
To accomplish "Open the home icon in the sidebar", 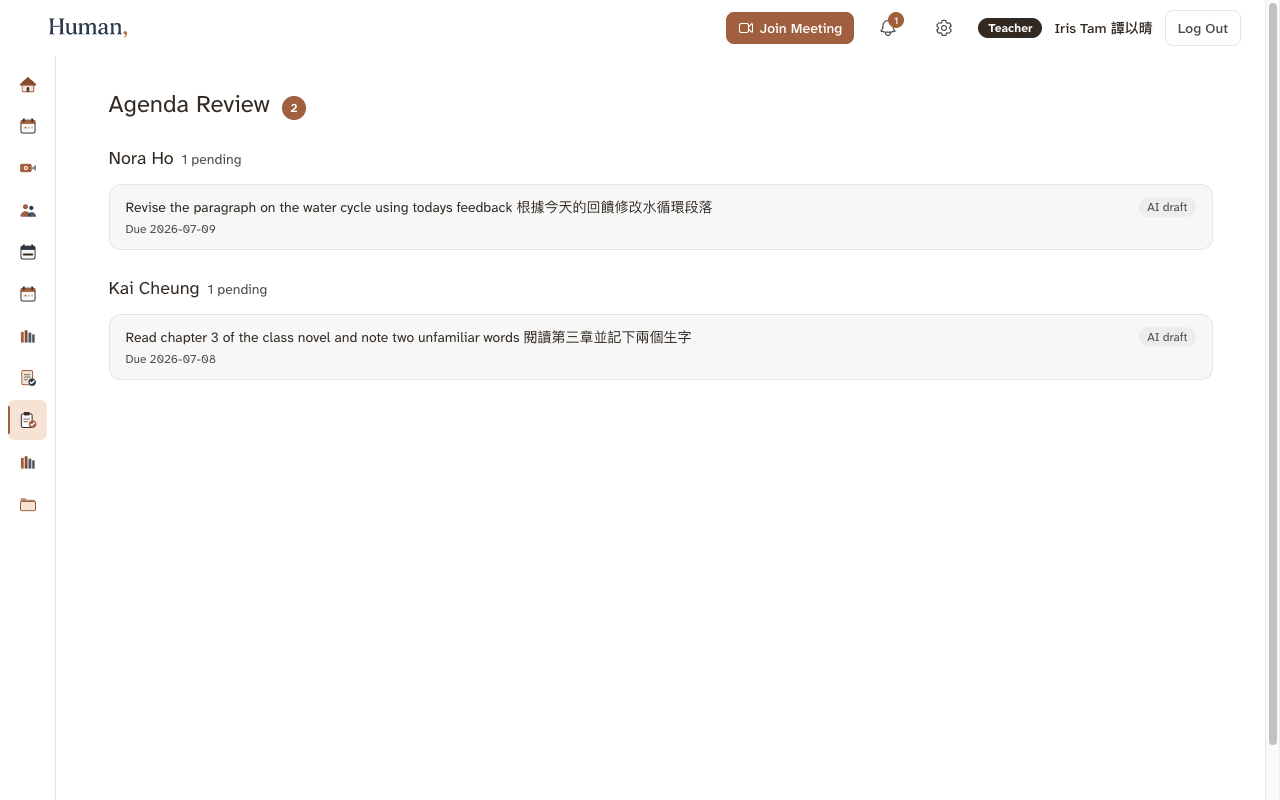I will coord(28,85).
